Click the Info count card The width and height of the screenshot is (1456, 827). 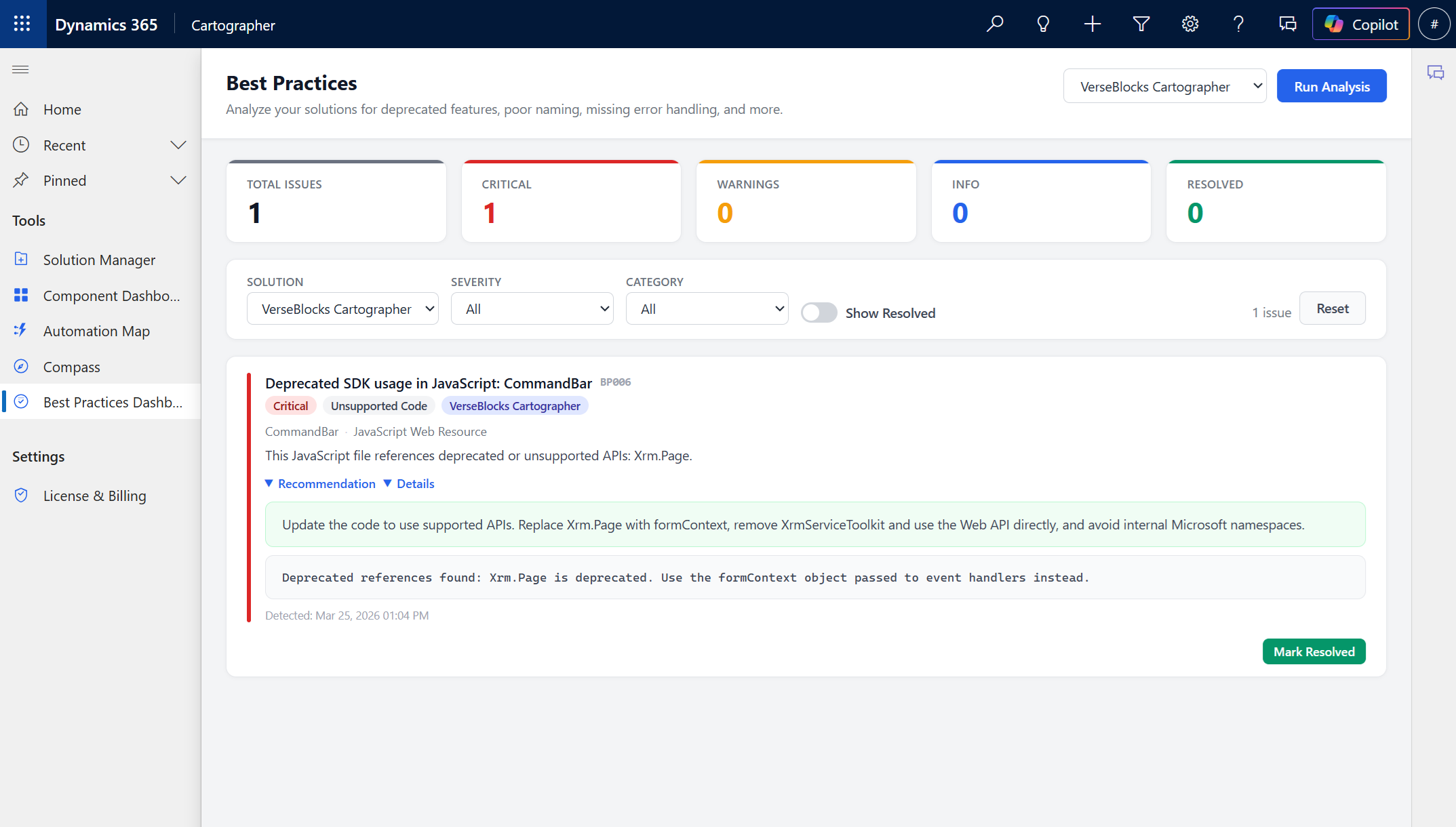point(1041,201)
